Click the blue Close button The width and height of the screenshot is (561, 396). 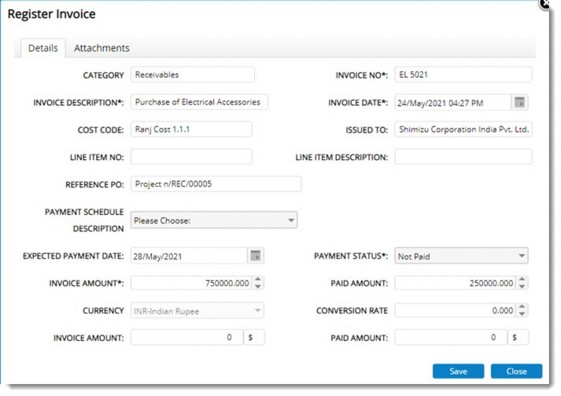pyautogui.click(x=516, y=371)
